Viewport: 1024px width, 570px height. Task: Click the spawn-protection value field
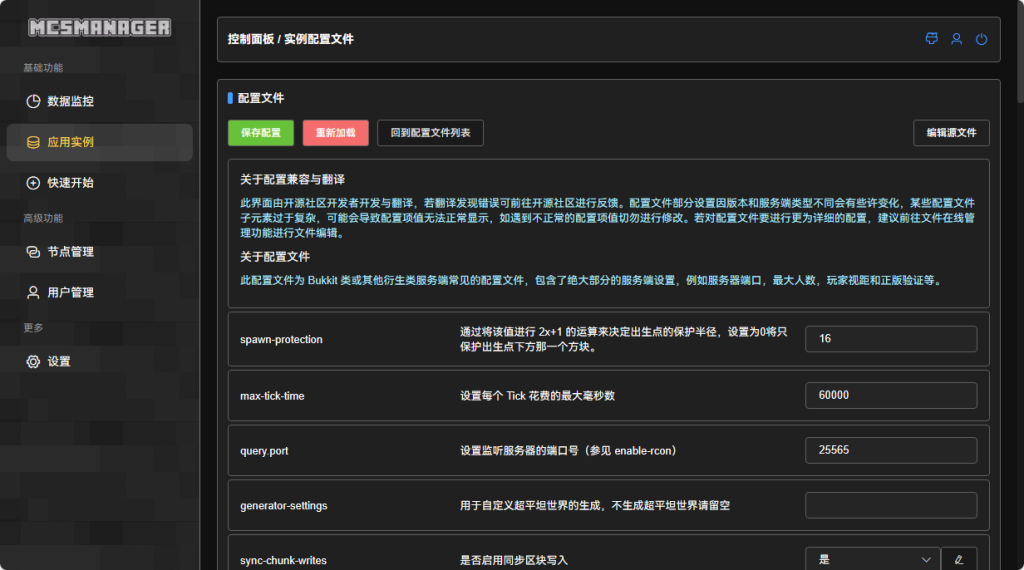tap(891, 339)
